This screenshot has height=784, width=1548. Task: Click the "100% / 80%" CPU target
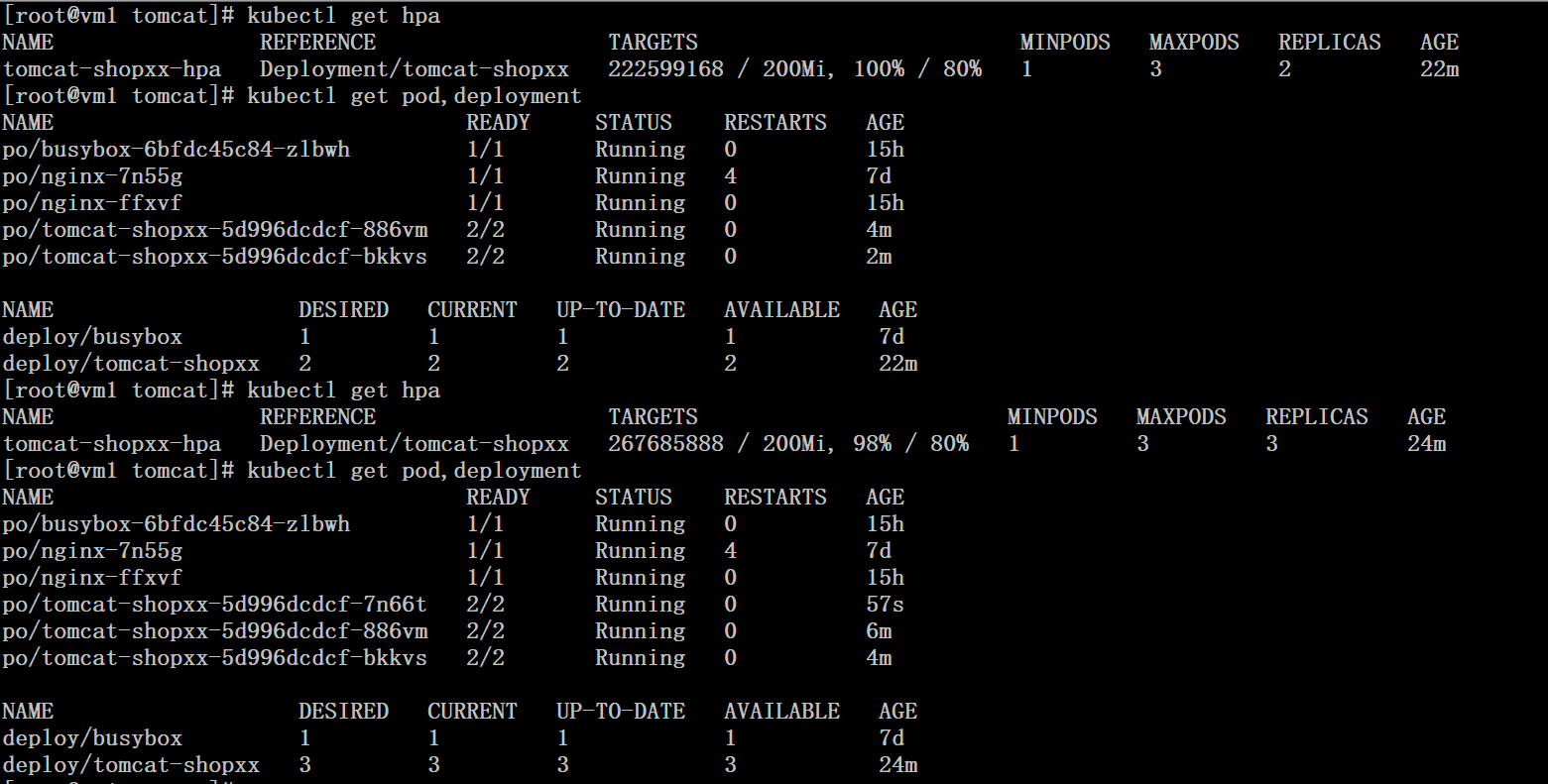917,69
